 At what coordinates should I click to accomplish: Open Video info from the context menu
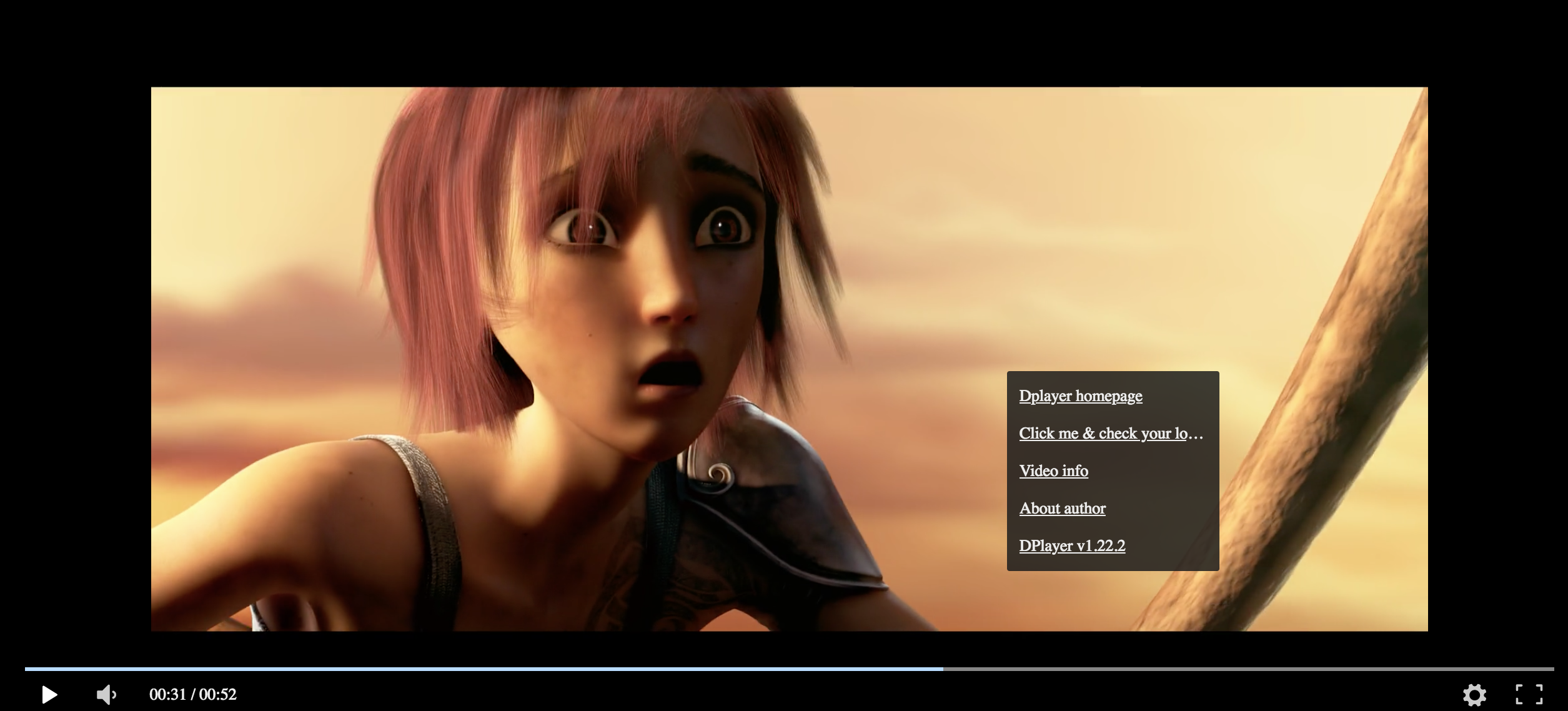click(x=1053, y=471)
